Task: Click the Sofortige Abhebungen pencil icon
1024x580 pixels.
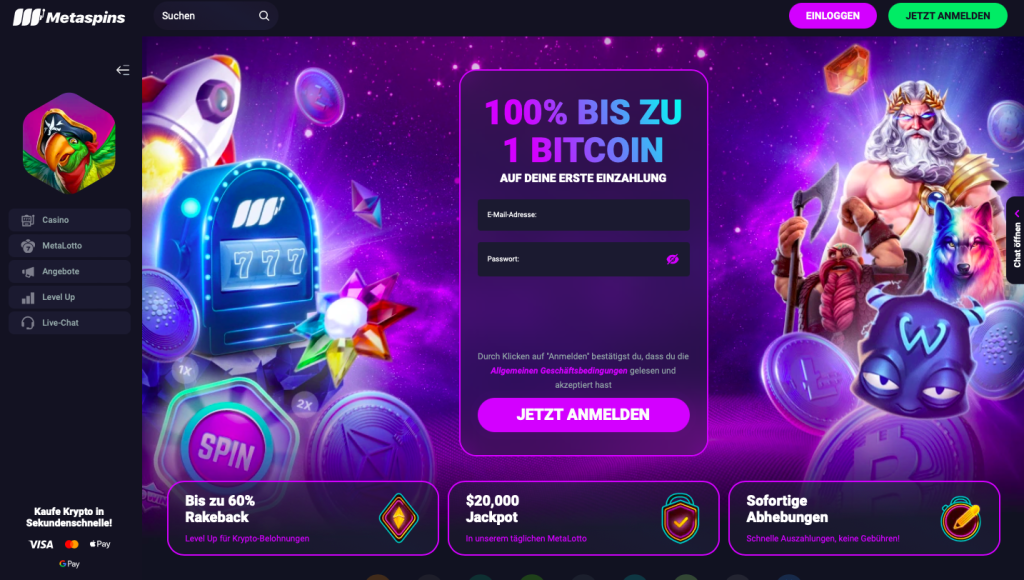Action: [961, 519]
